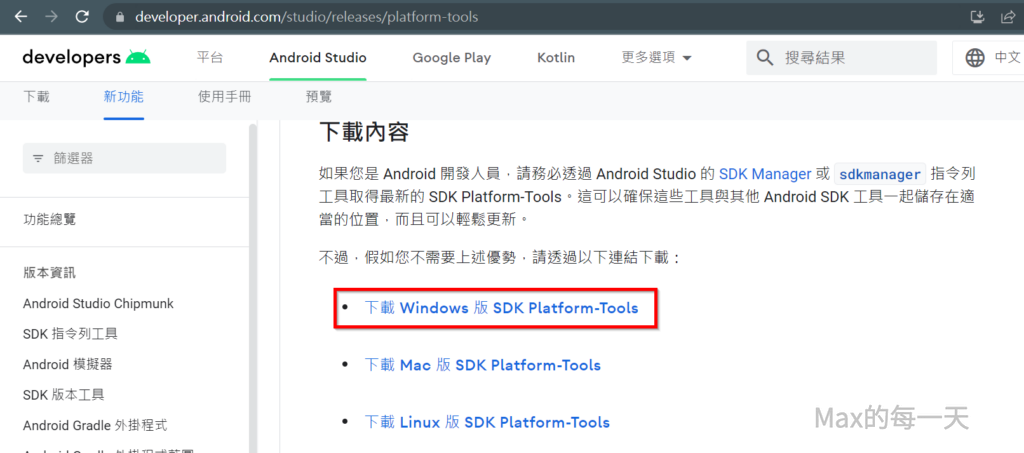This screenshot has width=1024, height=453.
Task: Open the Kotlin tab
Action: pyautogui.click(x=556, y=57)
